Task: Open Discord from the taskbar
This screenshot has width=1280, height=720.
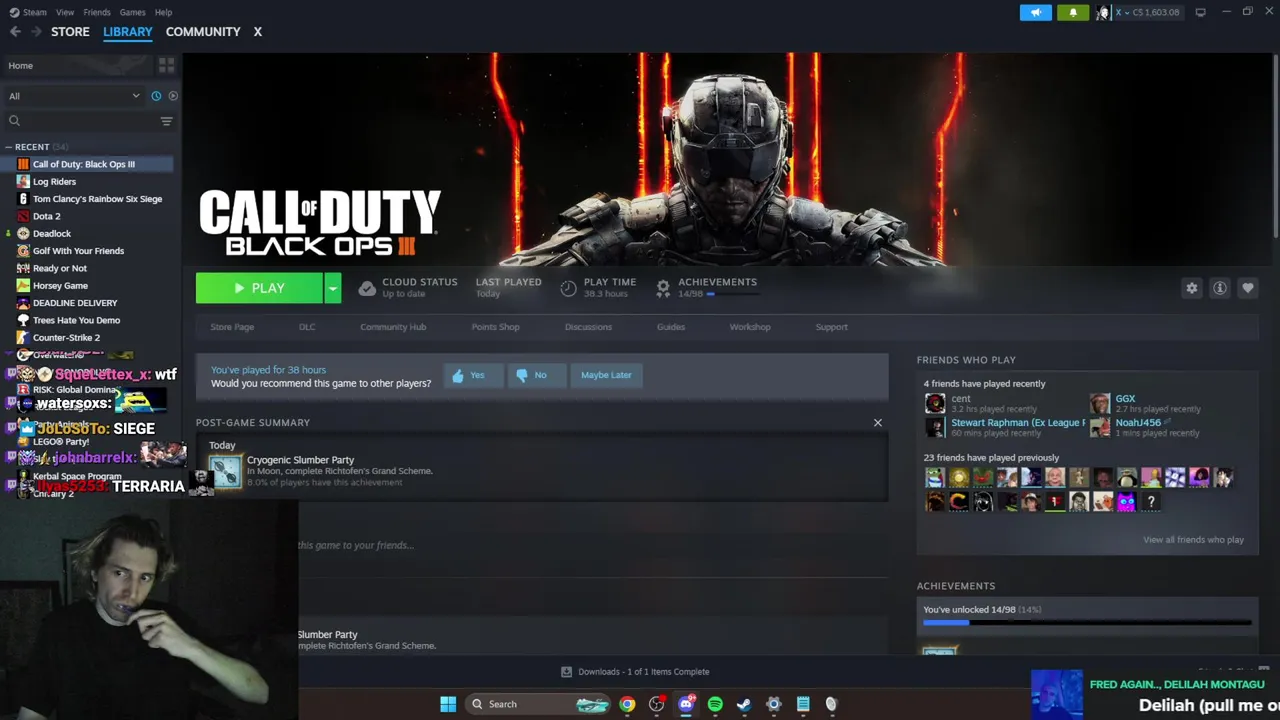Action: tap(686, 704)
